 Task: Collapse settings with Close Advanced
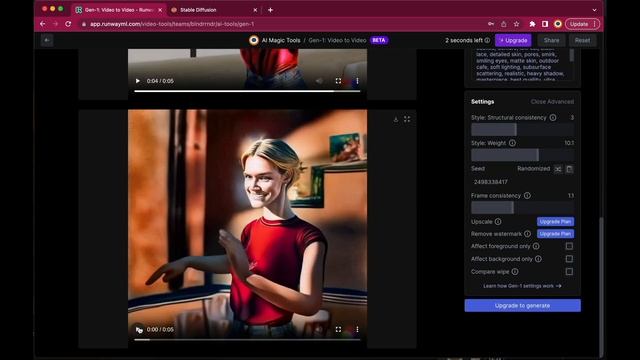click(552, 102)
